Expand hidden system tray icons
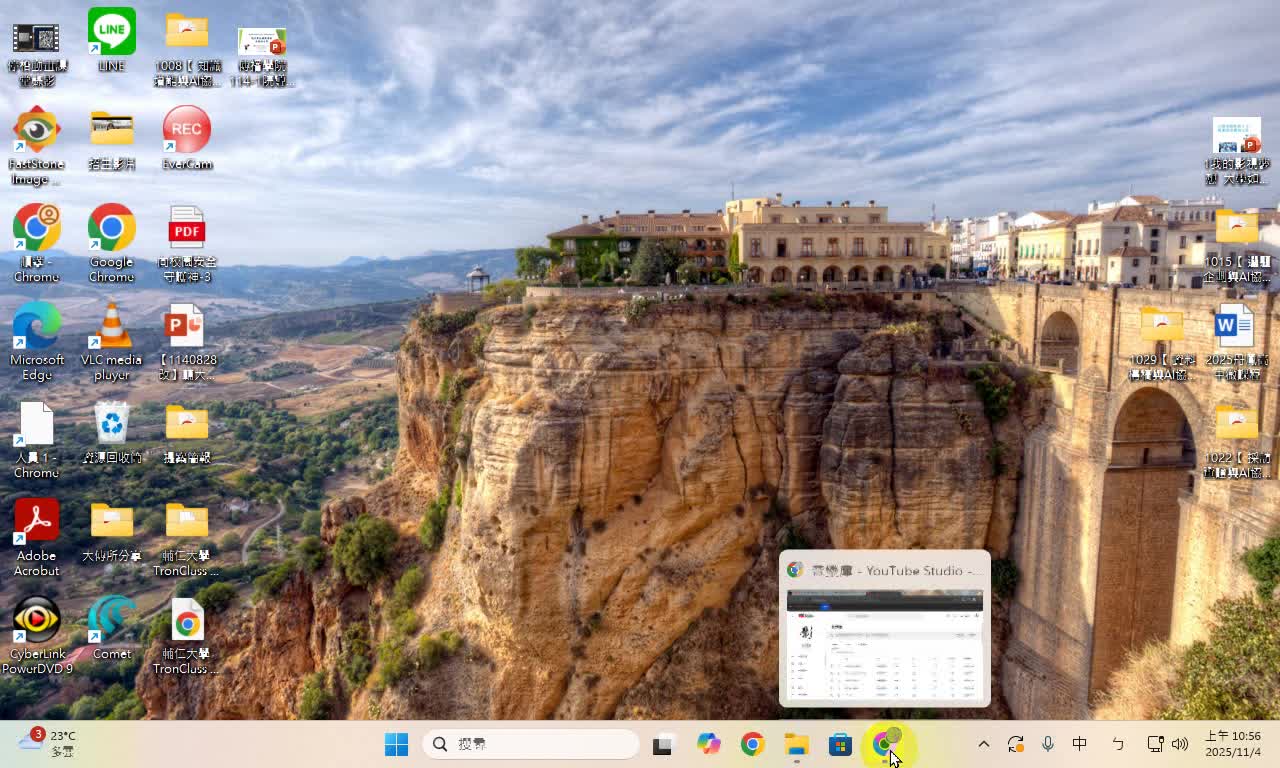1280x768 pixels. (x=983, y=744)
